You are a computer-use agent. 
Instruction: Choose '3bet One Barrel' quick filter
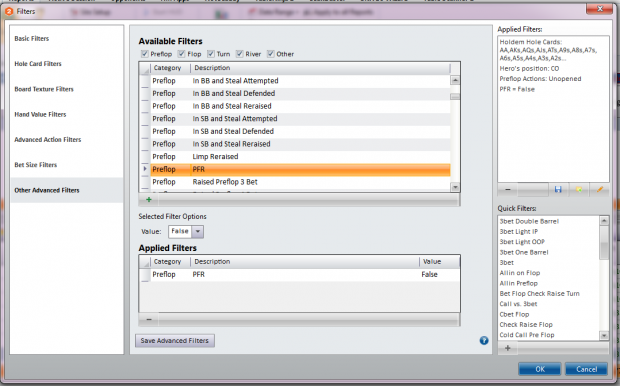pyautogui.click(x=524, y=252)
